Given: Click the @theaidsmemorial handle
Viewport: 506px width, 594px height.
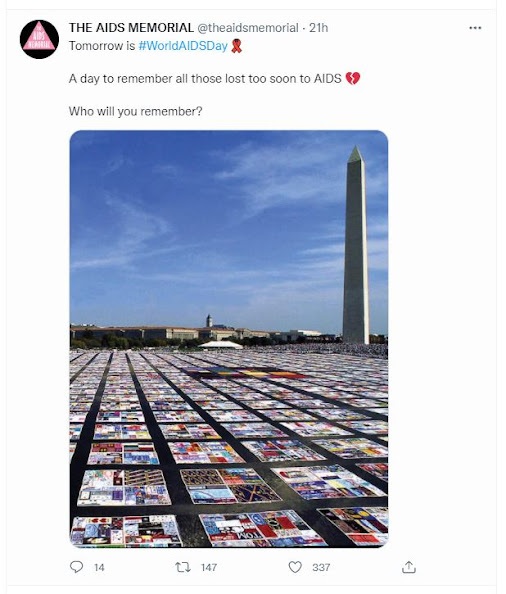Looking at the screenshot, I should pos(248,28).
